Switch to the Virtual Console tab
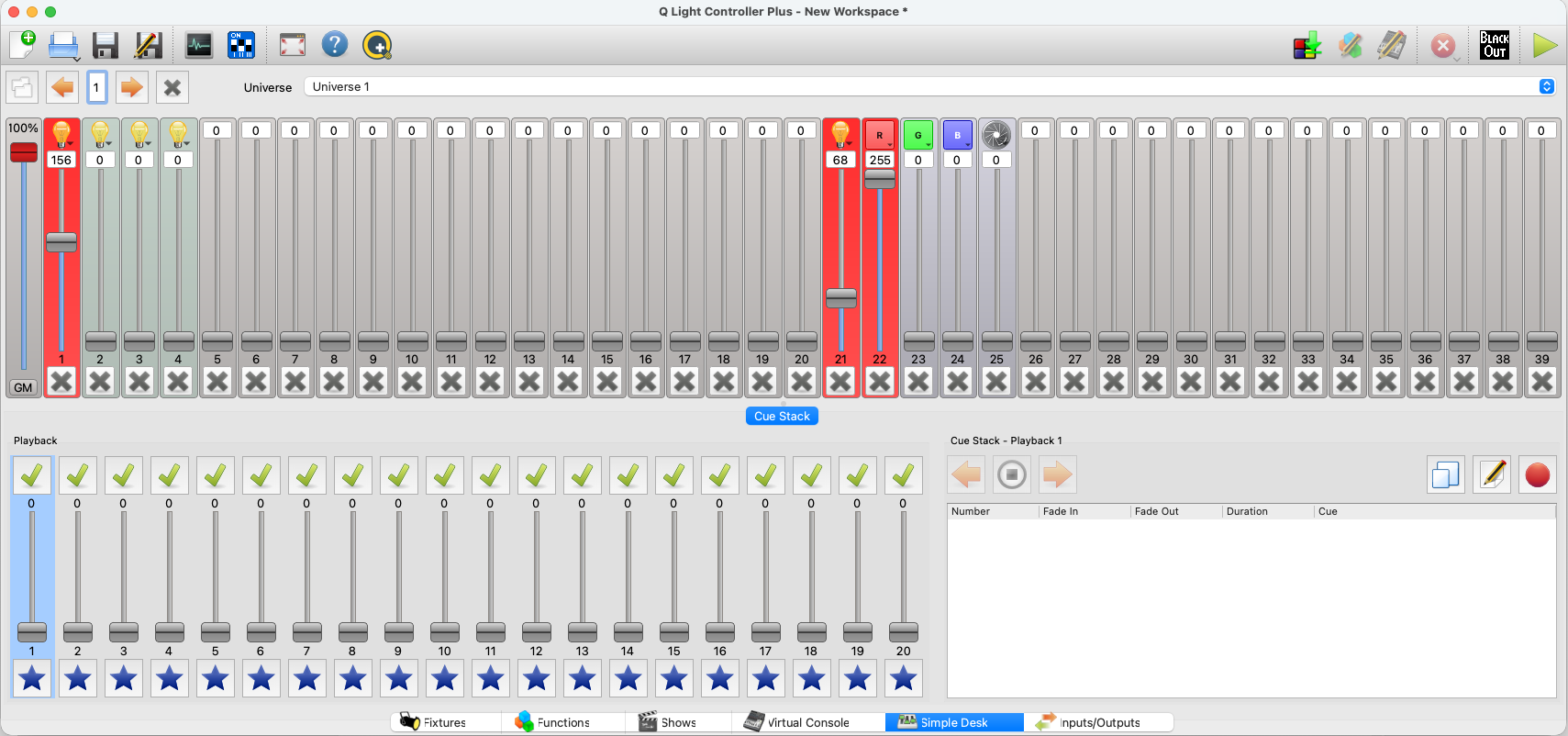Image resolution: width=1568 pixels, height=736 pixels. (807, 722)
